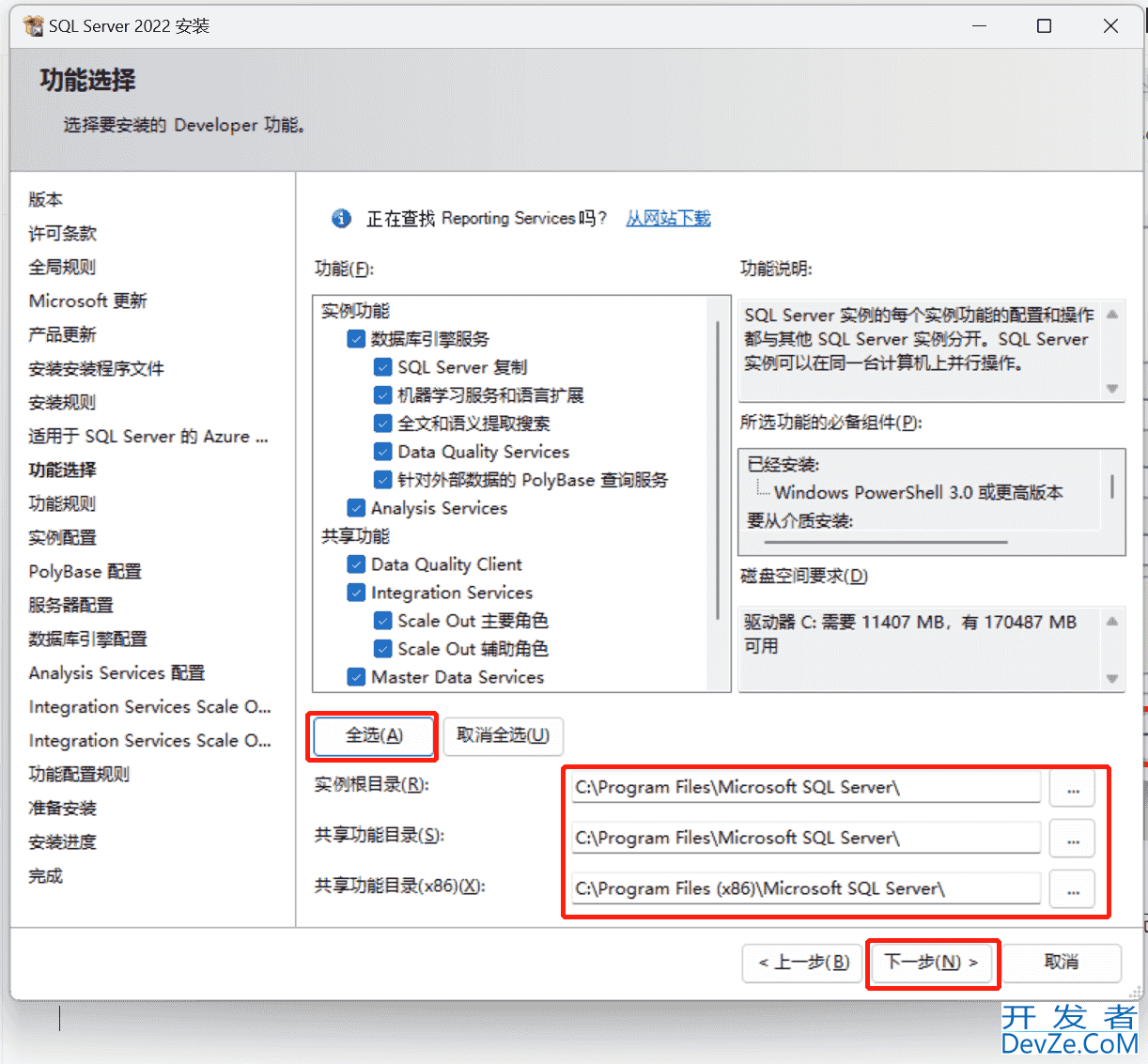1148x1064 pixels.
Task: Toggle the SQL Server 复制 checkbox
Action: point(382,367)
